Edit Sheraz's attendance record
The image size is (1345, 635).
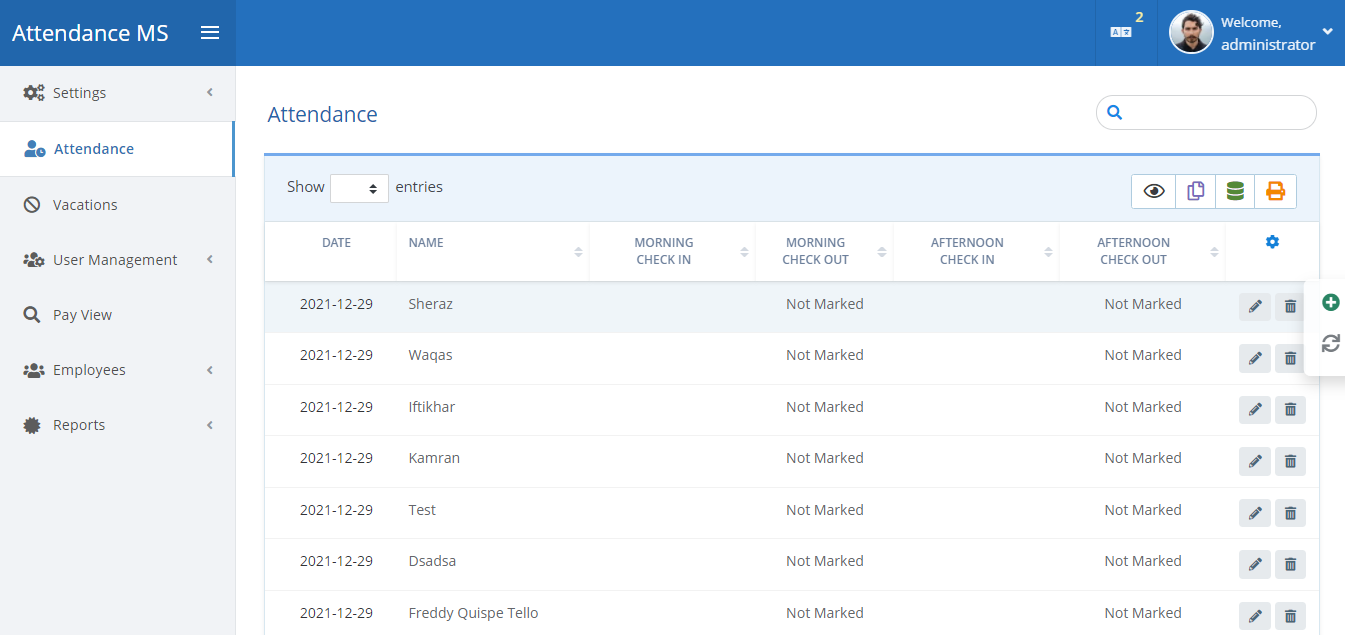pos(1254,307)
